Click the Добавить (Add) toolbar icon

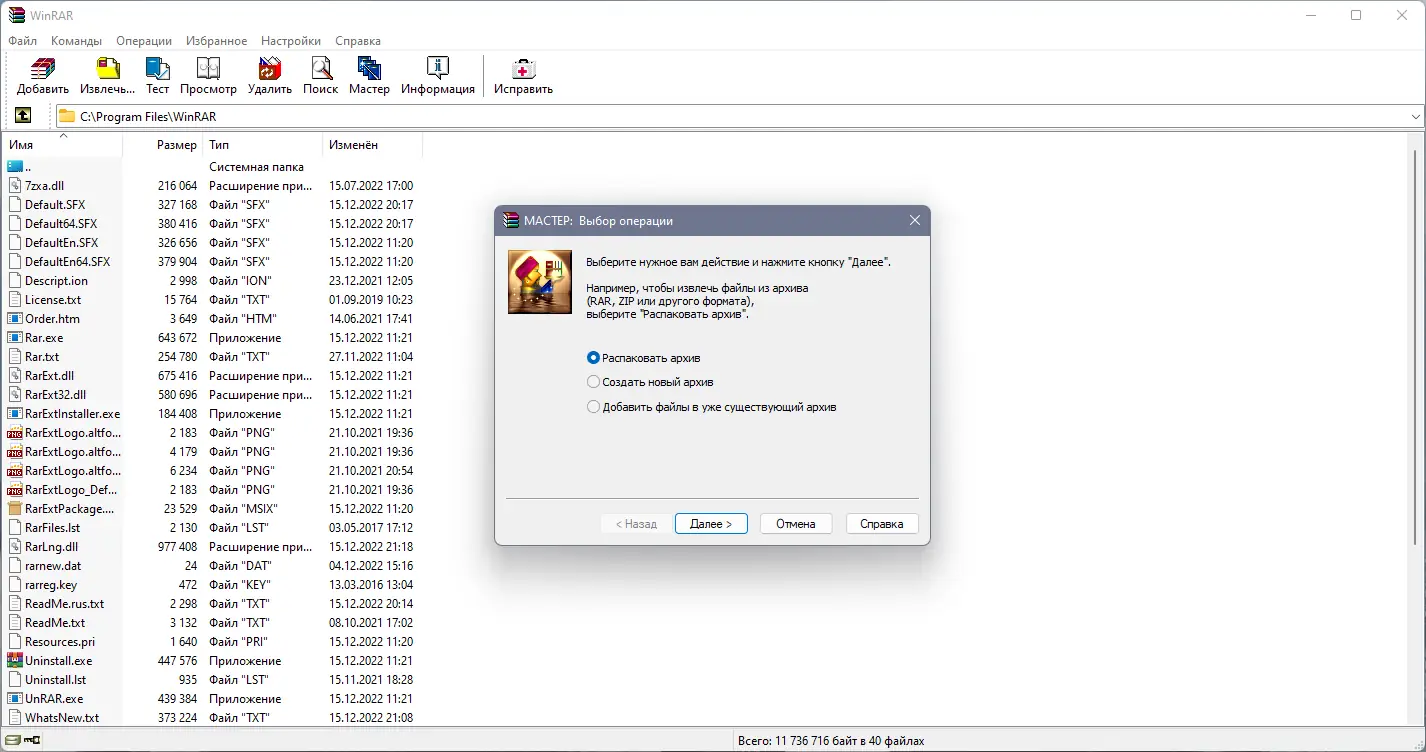(x=43, y=68)
